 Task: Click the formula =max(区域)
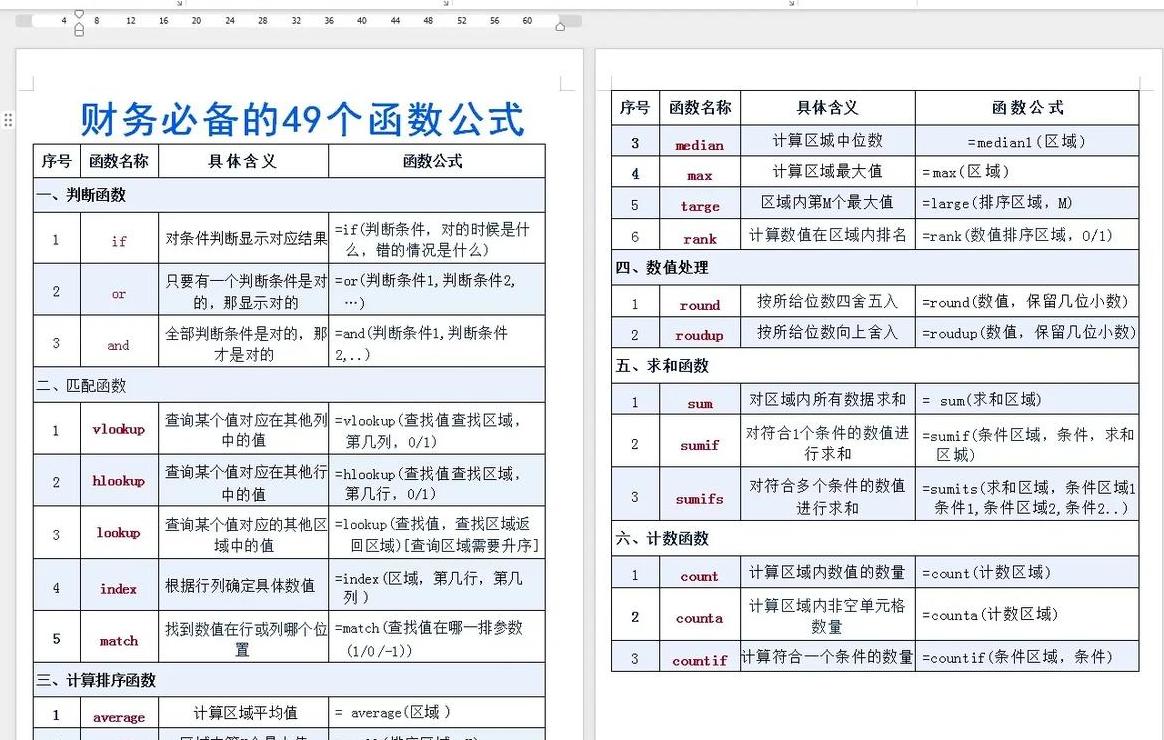[966, 171]
